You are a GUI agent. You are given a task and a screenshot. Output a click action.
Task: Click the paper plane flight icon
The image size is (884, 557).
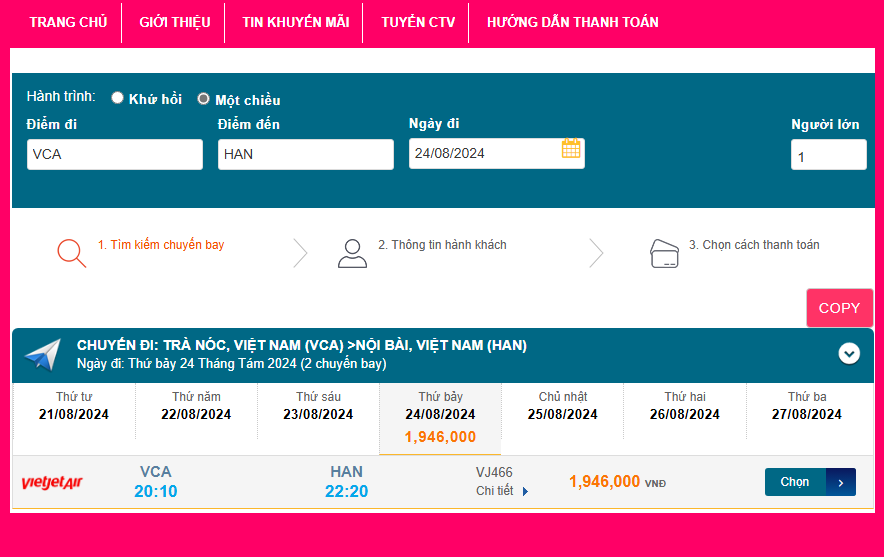(x=43, y=354)
